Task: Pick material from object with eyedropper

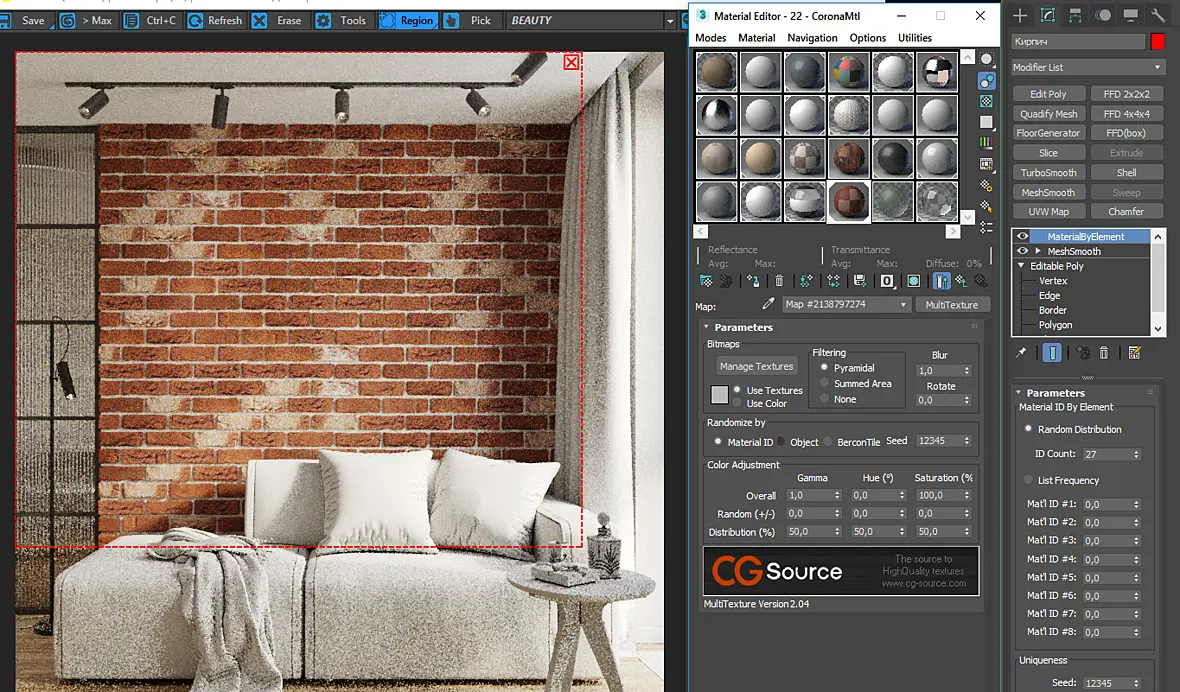Action: (x=768, y=304)
